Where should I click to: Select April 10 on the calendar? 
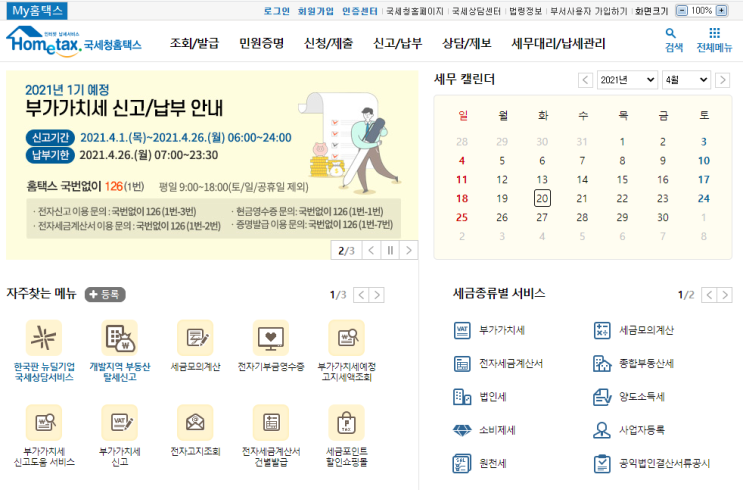(704, 160)
